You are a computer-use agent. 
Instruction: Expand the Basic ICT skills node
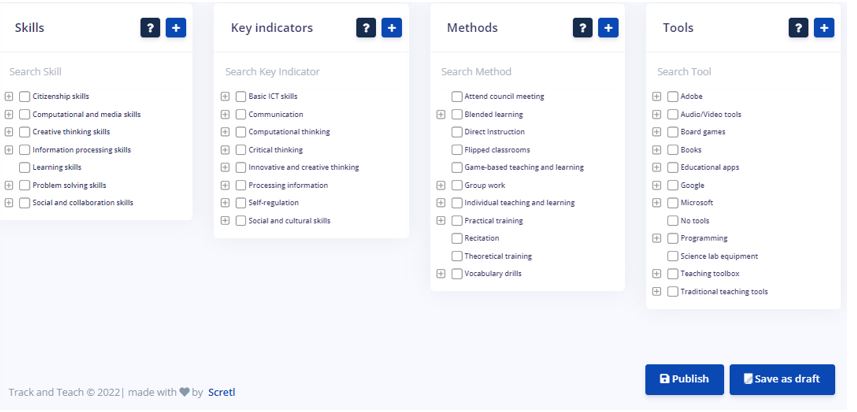[225, 97]
